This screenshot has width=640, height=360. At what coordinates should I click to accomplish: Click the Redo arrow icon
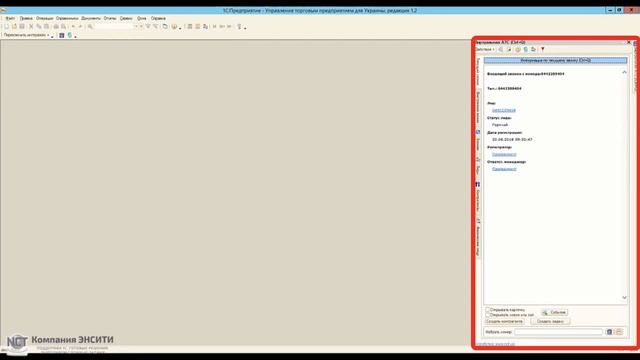coord(80,27)
